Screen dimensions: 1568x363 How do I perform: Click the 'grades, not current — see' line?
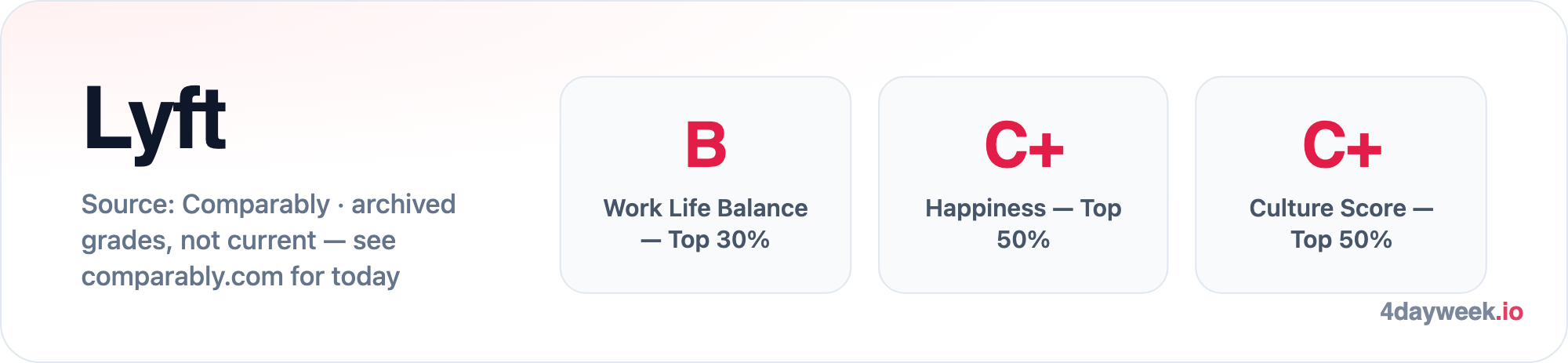[x=238, y=240]
